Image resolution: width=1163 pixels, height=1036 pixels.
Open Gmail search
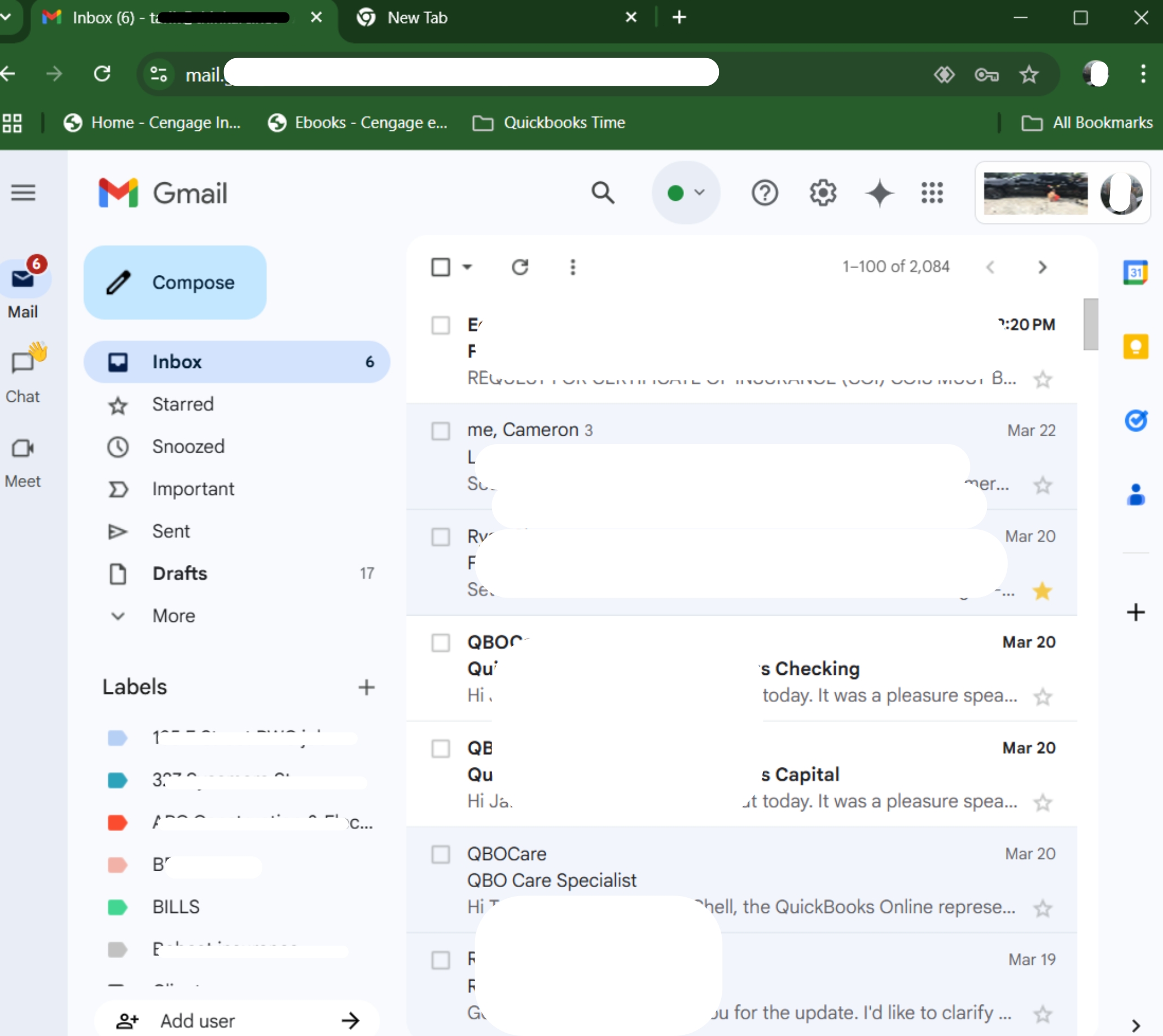click(x=603, y=193)
